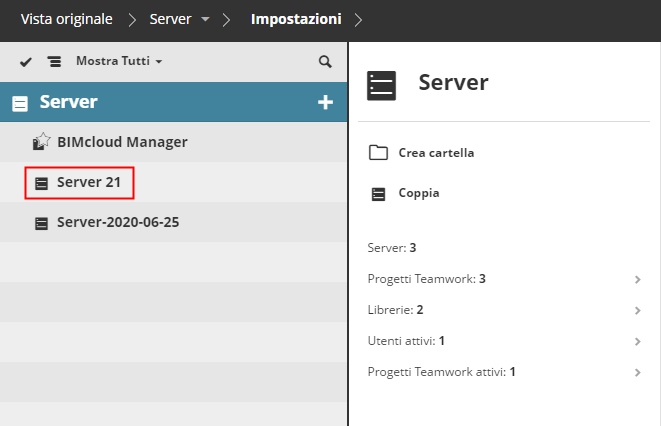The image size is (661, 426).
Task: Expand the Librerie row chevron
Action: click(x=637, y=310)
